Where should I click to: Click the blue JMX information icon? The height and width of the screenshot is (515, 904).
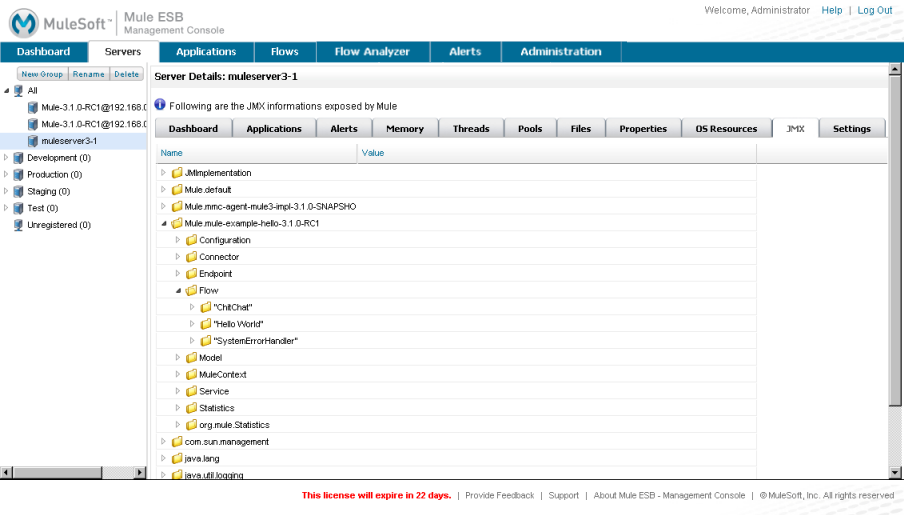click(x=160, y=105)
